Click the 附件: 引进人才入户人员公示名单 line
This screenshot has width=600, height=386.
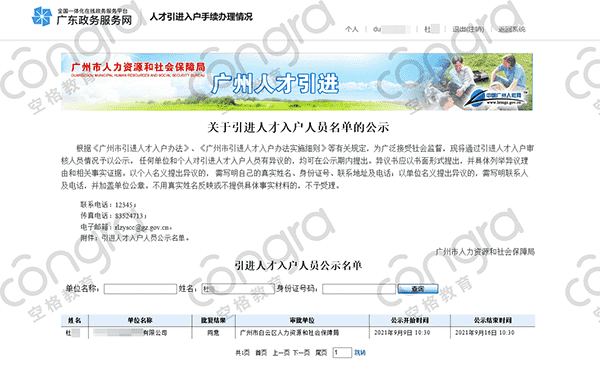(x=134, y=238)
